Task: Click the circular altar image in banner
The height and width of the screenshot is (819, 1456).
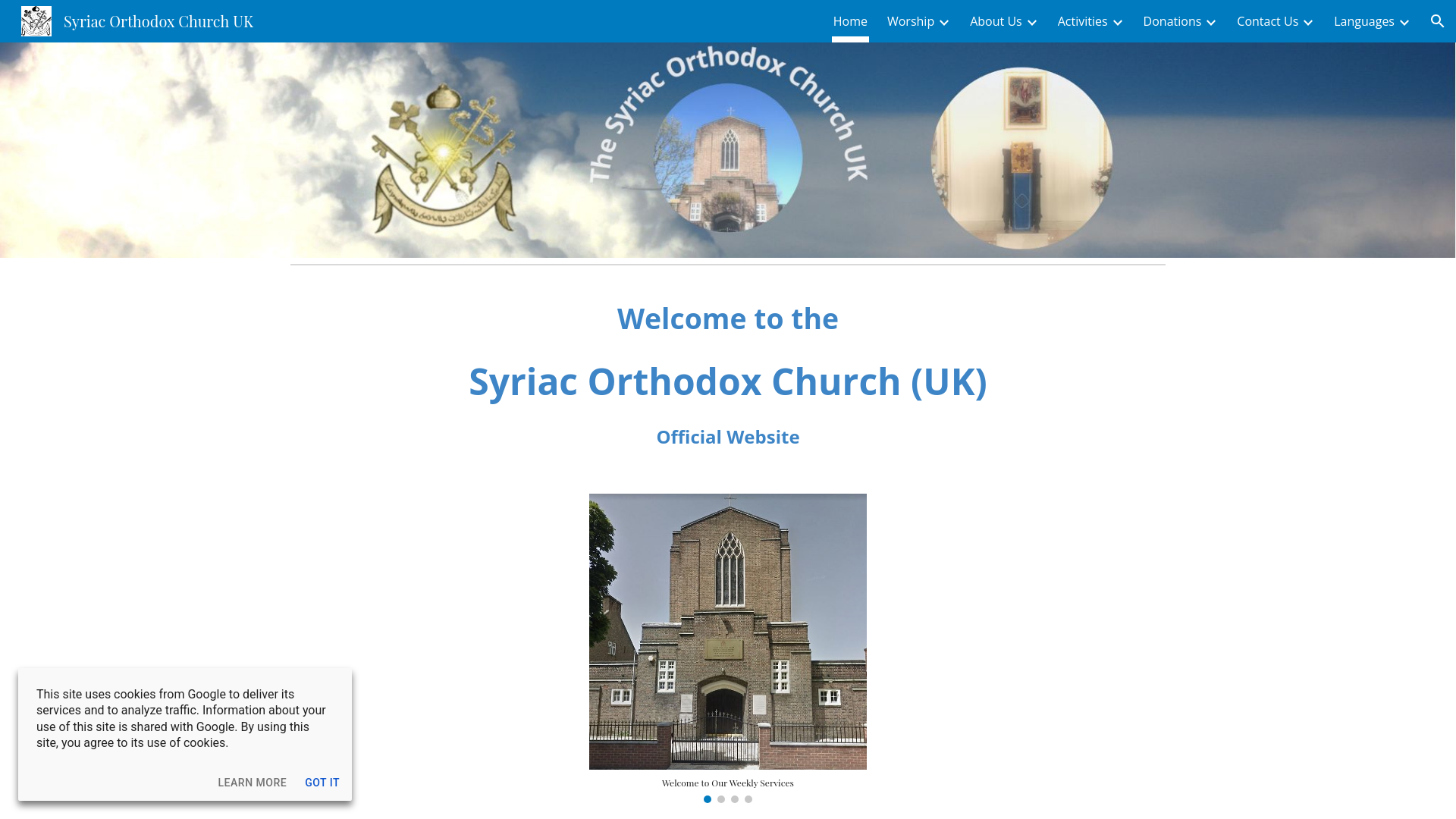Action: point(1021,158)
